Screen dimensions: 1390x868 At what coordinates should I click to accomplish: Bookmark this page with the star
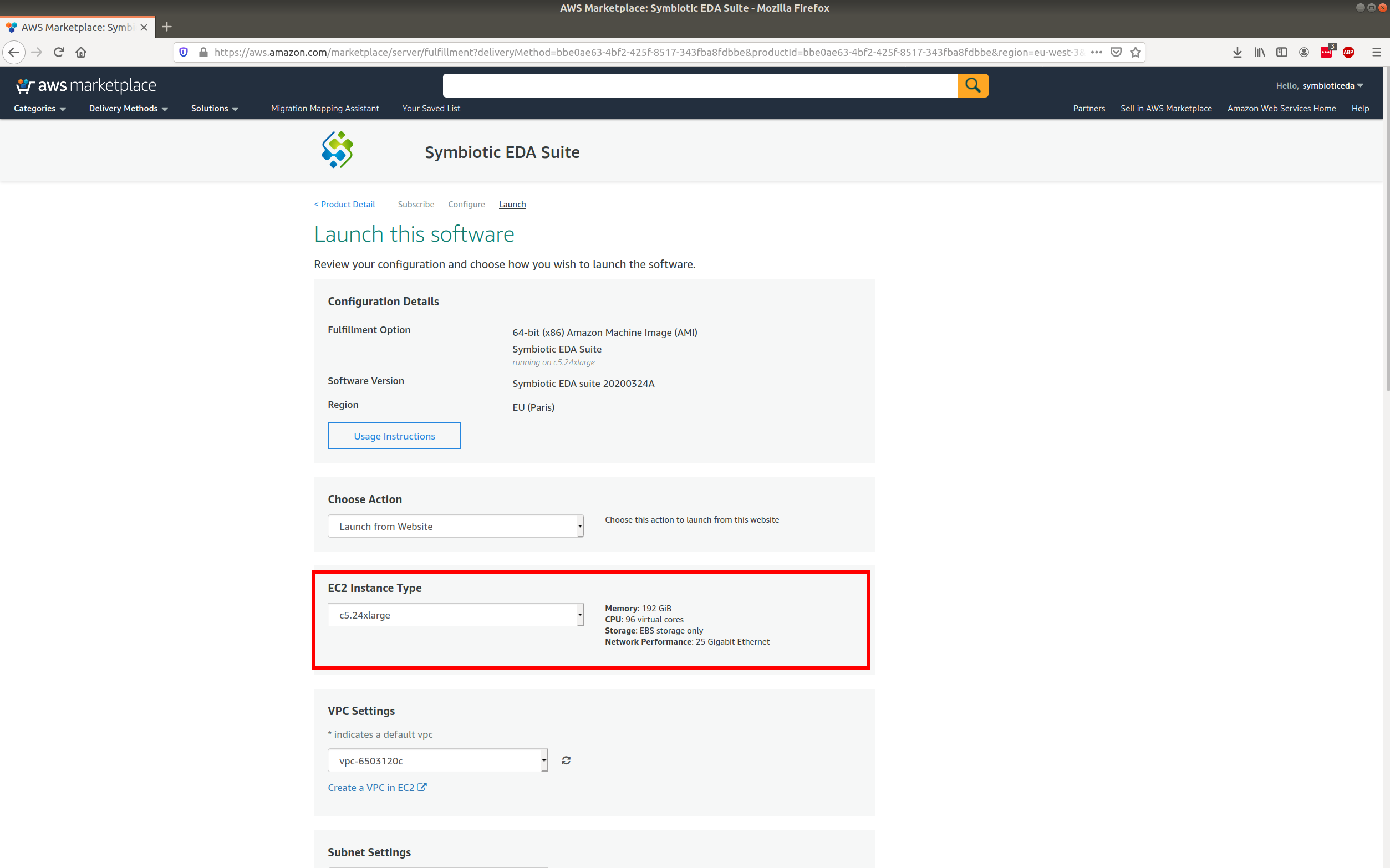(1135, 52)
